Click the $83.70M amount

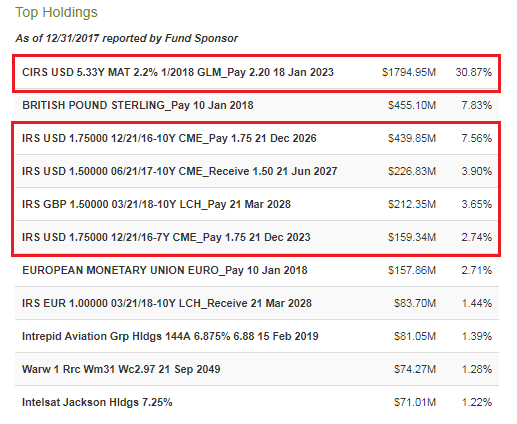[x=415, y=303]
